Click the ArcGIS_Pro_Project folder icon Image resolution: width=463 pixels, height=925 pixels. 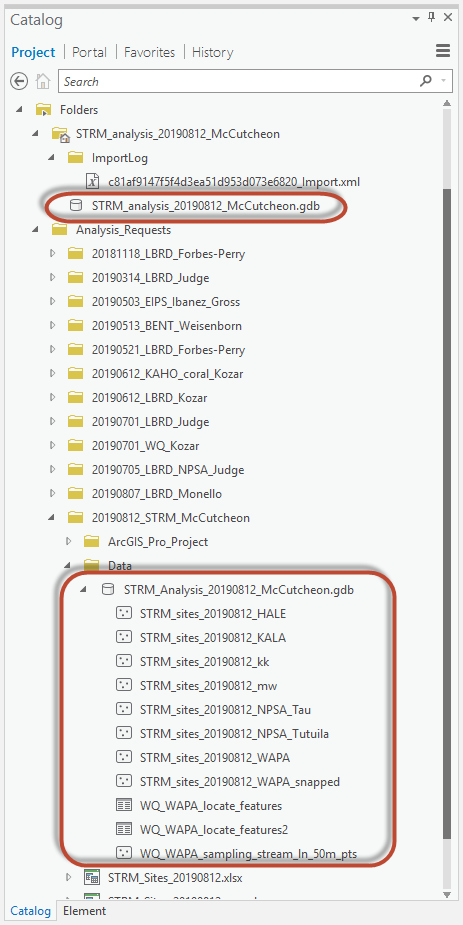91,541
